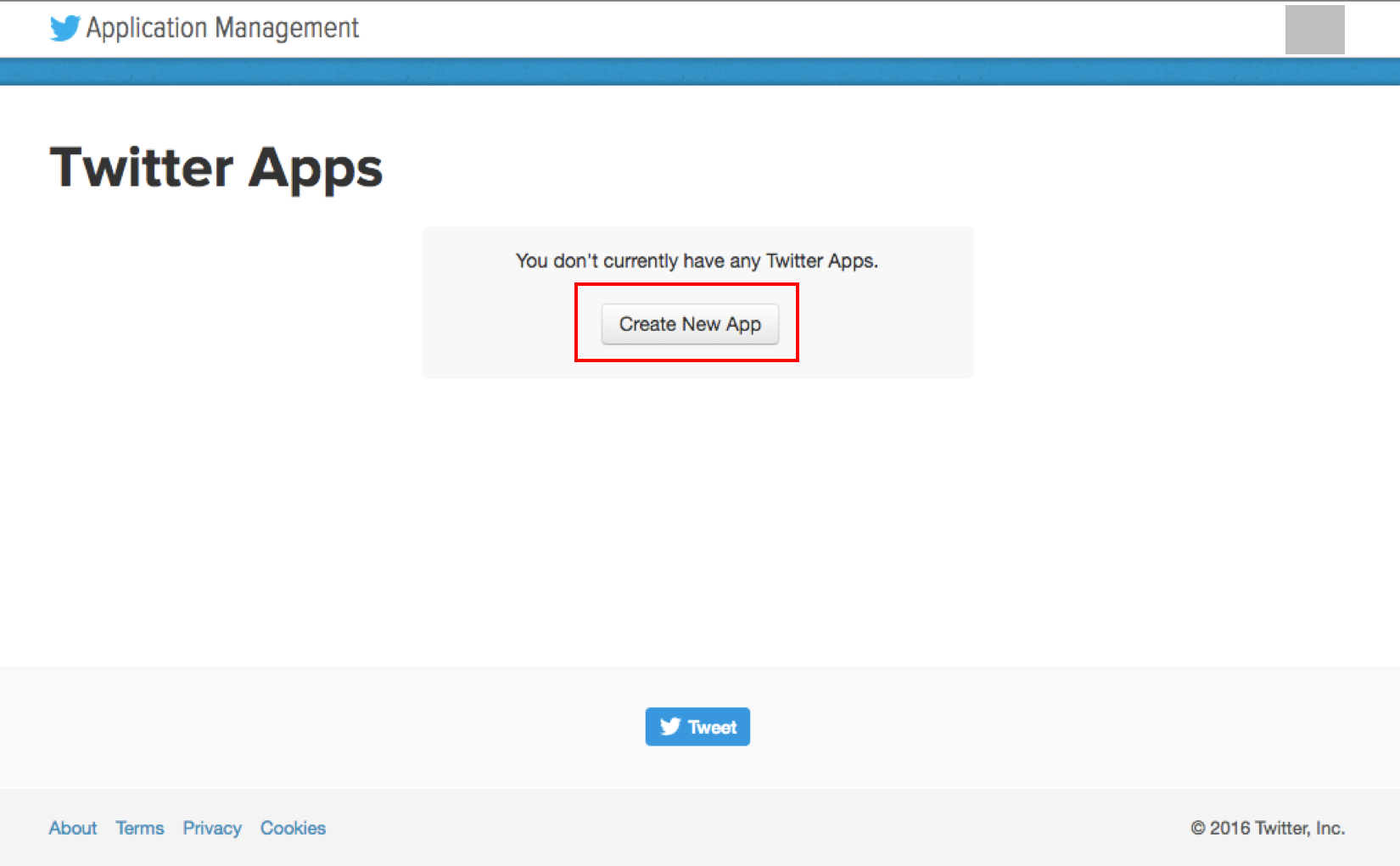Open the Terms footer link

click(x=140, y=828)
